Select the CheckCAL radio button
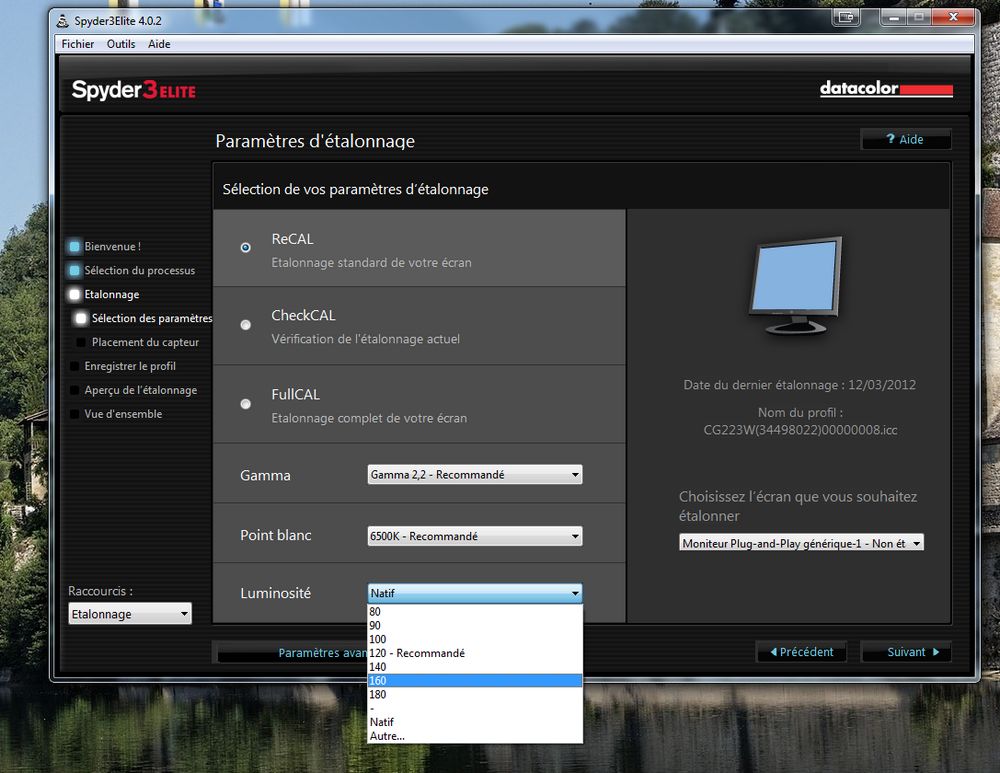This screenshot has width=1000, height=773. coord(246,325)
